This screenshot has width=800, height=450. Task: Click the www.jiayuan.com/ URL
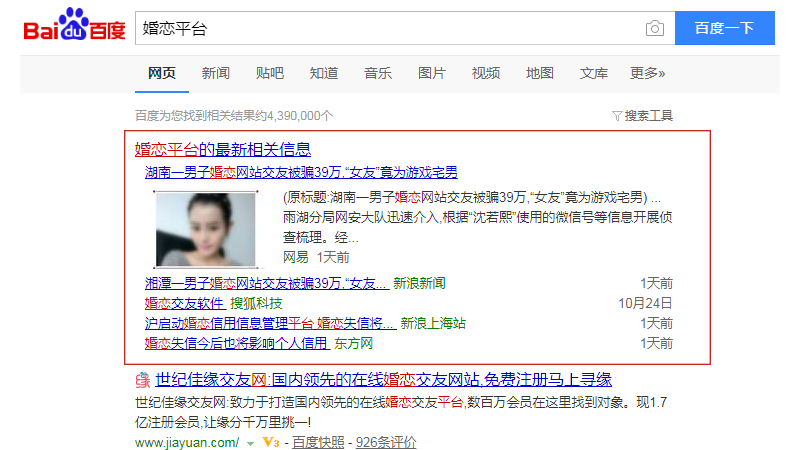[x=187, y=443]
